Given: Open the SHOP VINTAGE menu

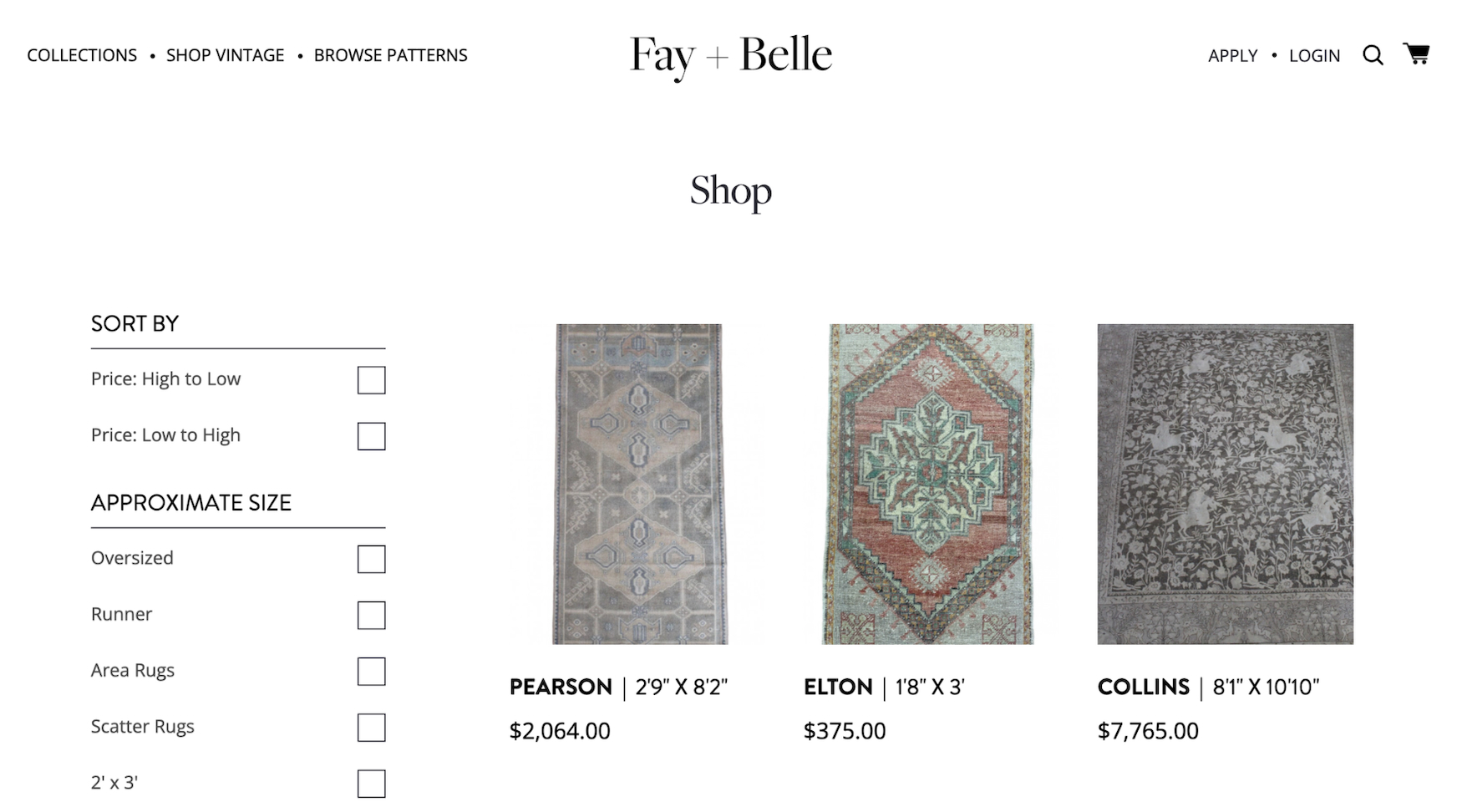Looking at the screenshot, I should pos(224,55).
